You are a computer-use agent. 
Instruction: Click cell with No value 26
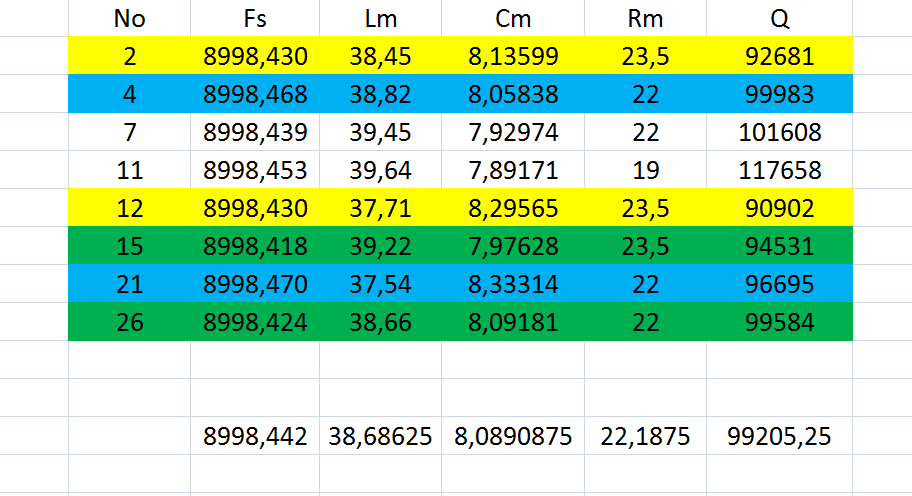click(x=129, y=322)
